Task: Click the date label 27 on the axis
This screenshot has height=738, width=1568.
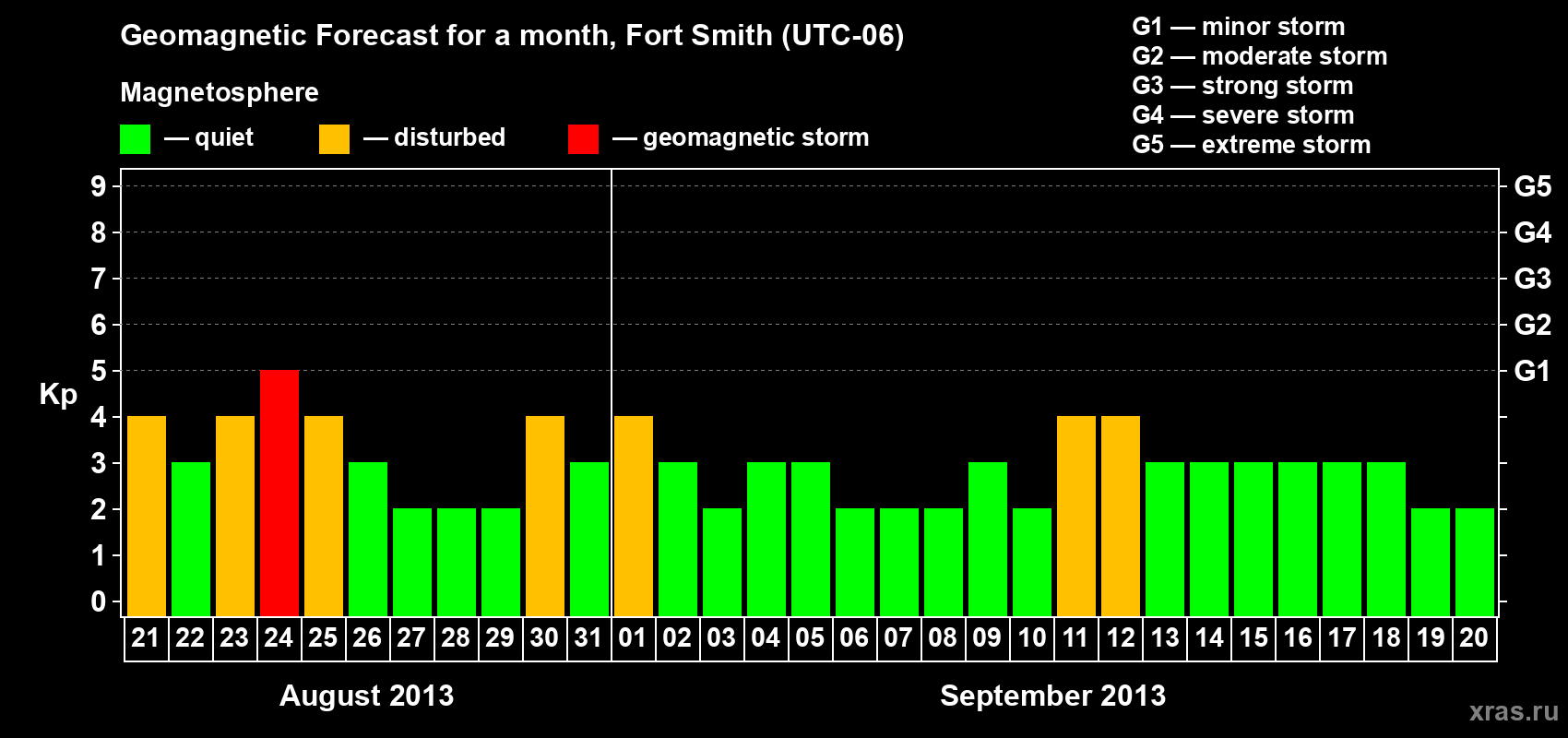Action: [x=411, y=637]
